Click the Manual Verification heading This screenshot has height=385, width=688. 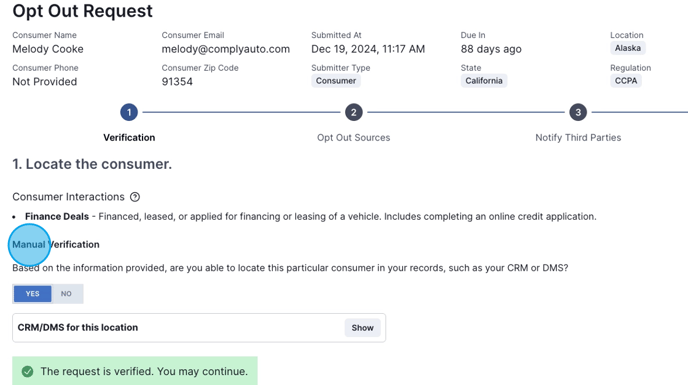[x=56, y=245]
